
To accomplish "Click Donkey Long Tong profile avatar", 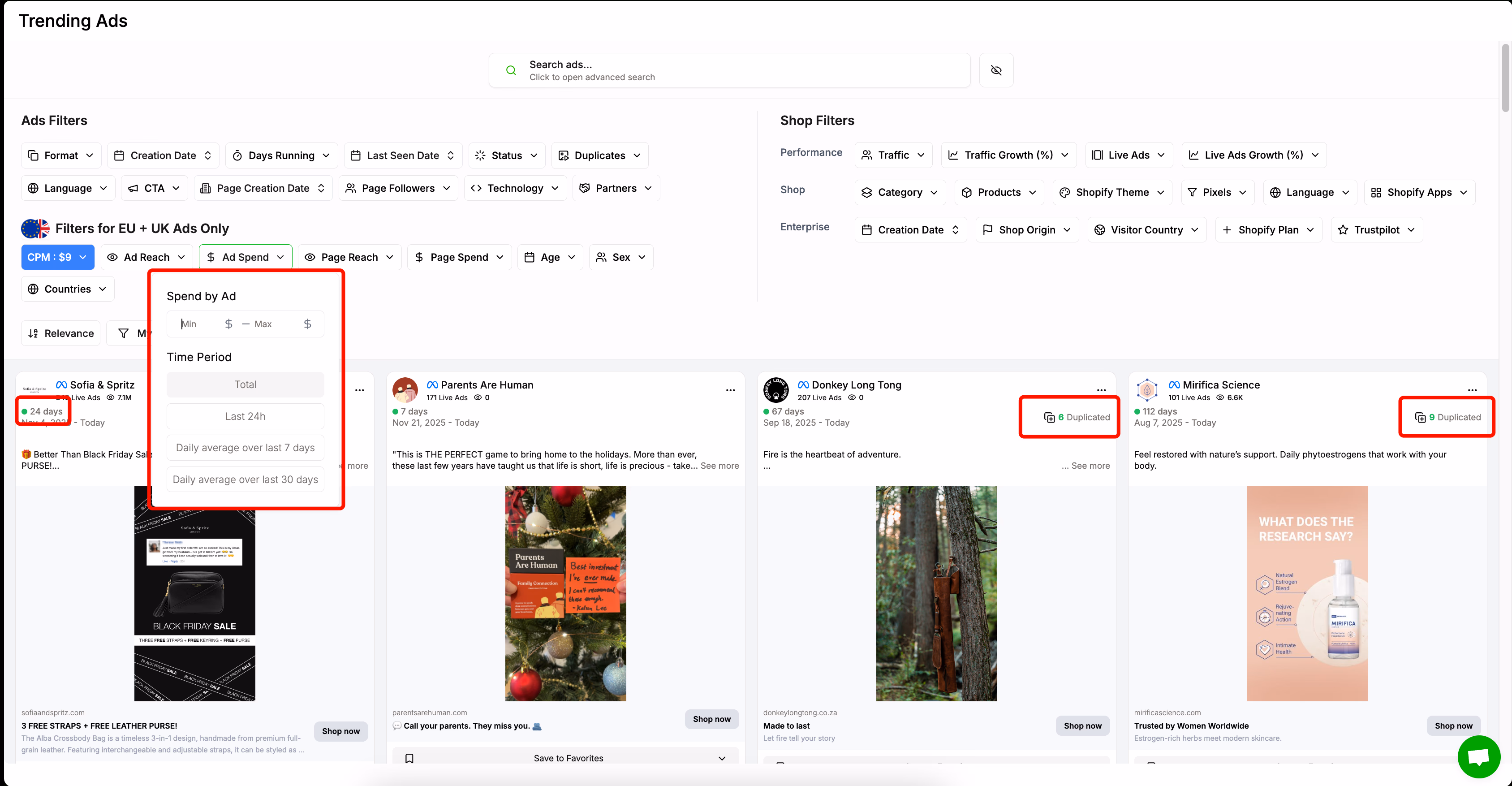I will coord(776,390).
